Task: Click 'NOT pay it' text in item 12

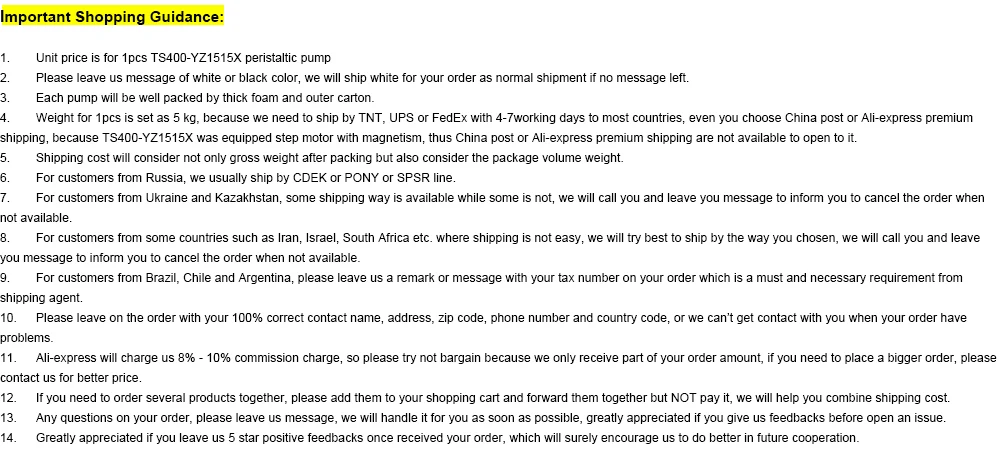Action: point(700,398)
